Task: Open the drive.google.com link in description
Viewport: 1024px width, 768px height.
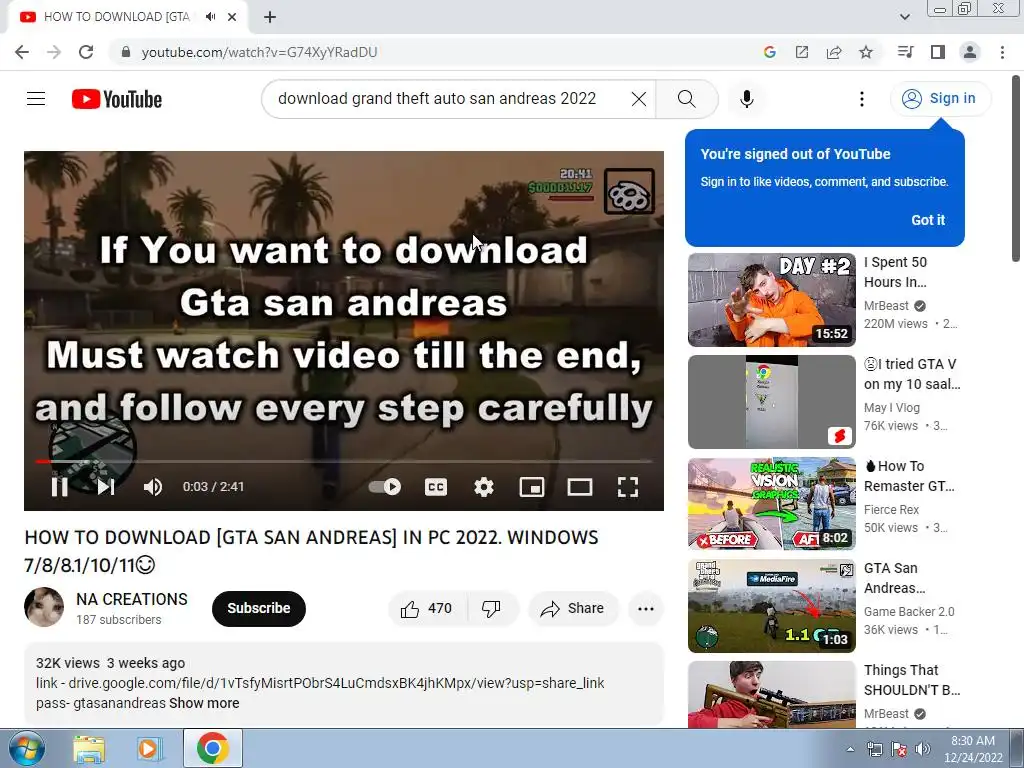Action: (336, 683)
